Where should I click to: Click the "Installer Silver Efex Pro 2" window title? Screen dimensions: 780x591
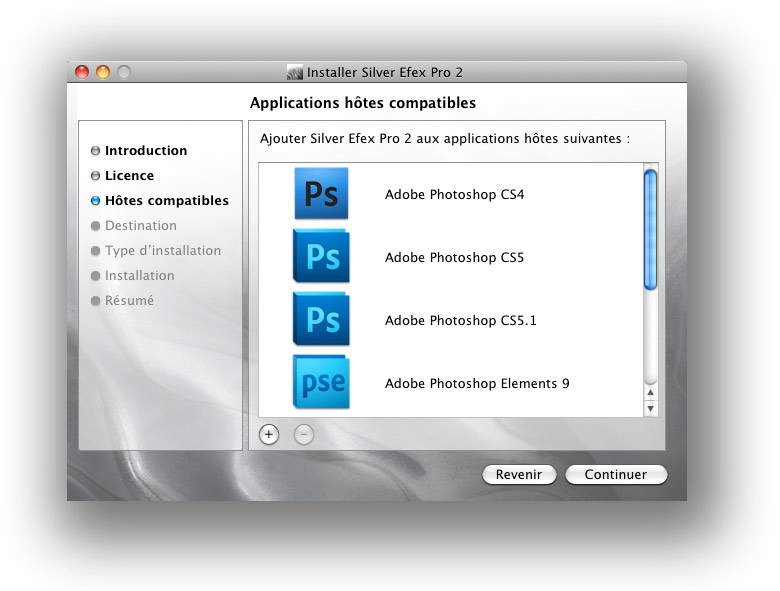tap(385, 73)
